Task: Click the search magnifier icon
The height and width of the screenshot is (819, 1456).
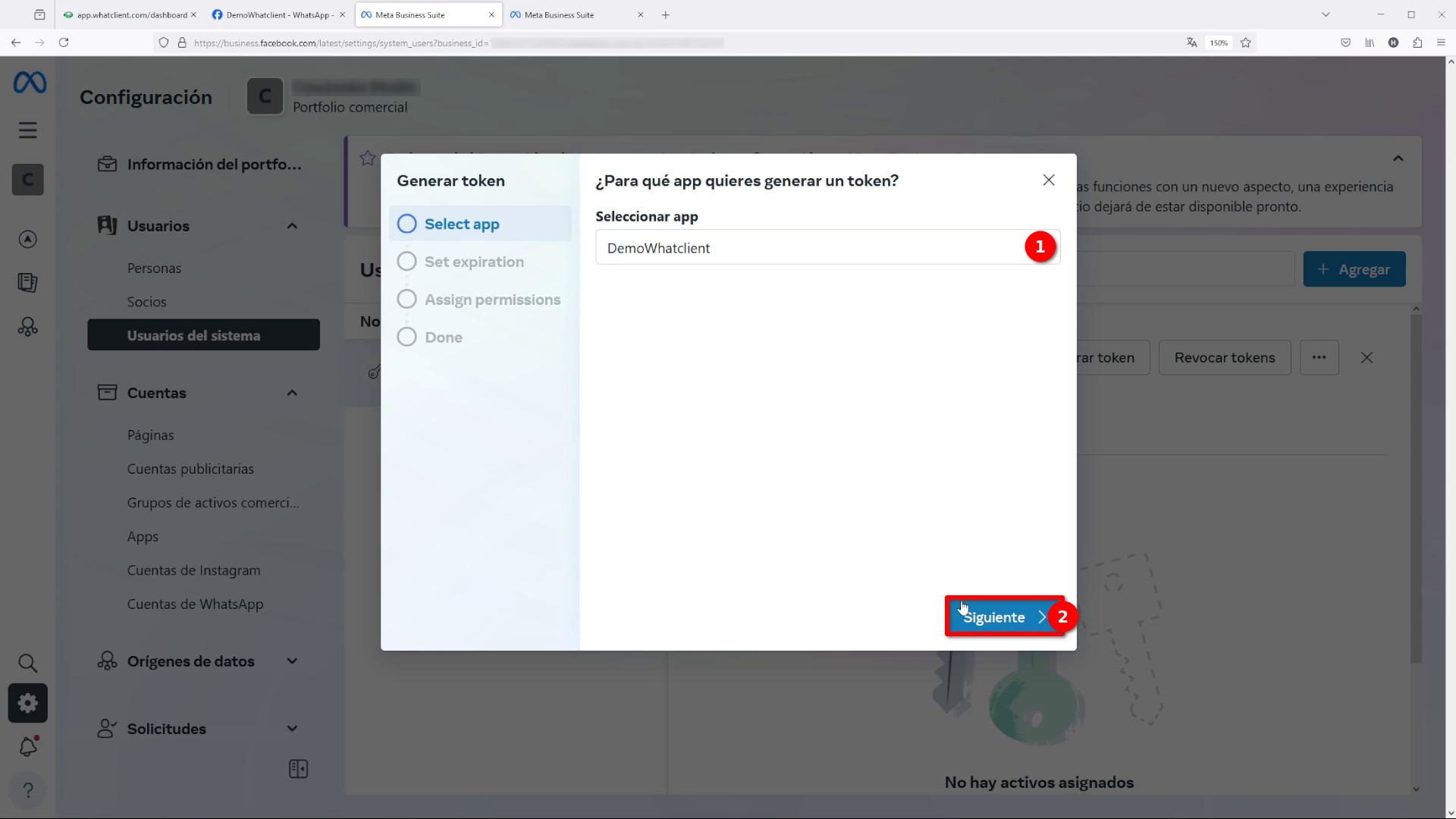Action: [28, 664]
